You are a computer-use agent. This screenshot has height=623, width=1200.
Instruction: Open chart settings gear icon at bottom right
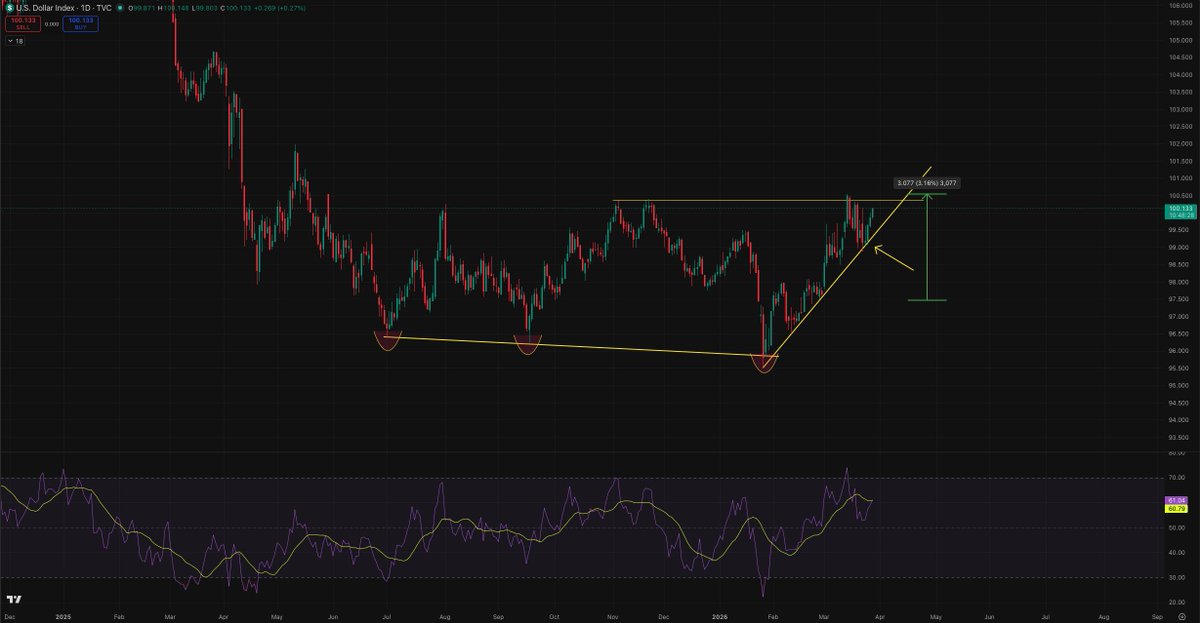(x=1181, y=617)
